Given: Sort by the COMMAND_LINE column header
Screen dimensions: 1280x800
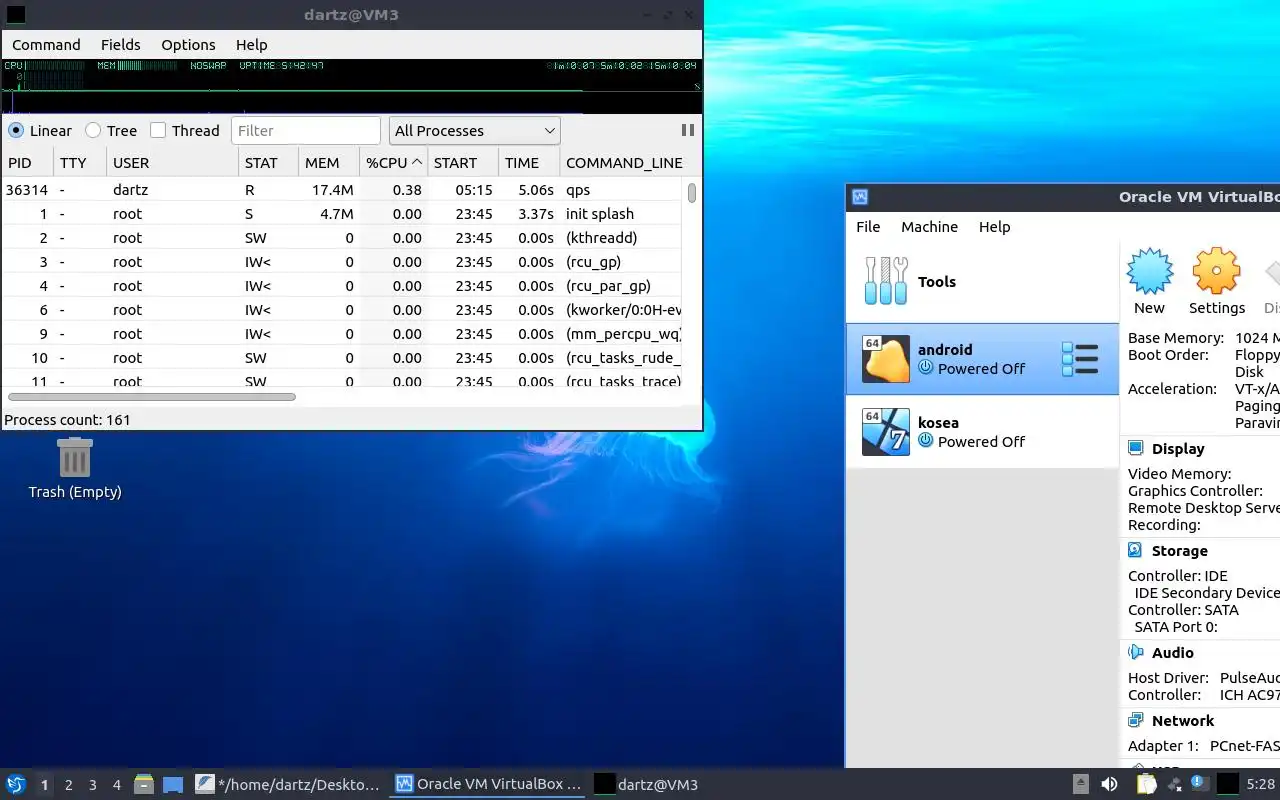Looking at the screenshot, I should tap(624, 162).
